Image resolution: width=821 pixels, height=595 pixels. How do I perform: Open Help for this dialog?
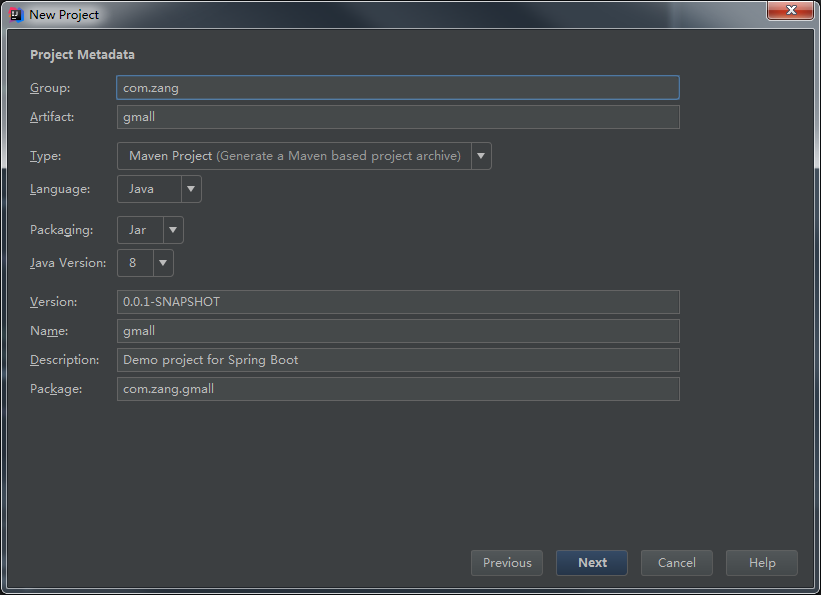tap(762, 563)
